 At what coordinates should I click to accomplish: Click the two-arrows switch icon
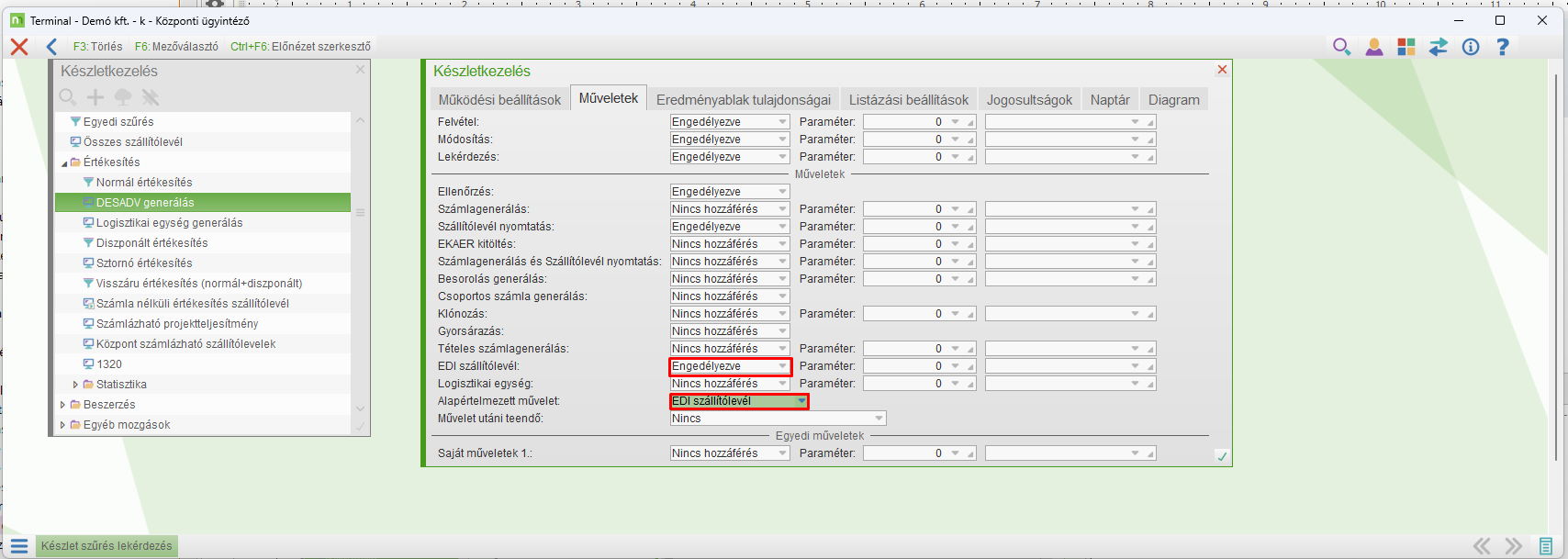pyautogui.click(x=1438, y=47)
